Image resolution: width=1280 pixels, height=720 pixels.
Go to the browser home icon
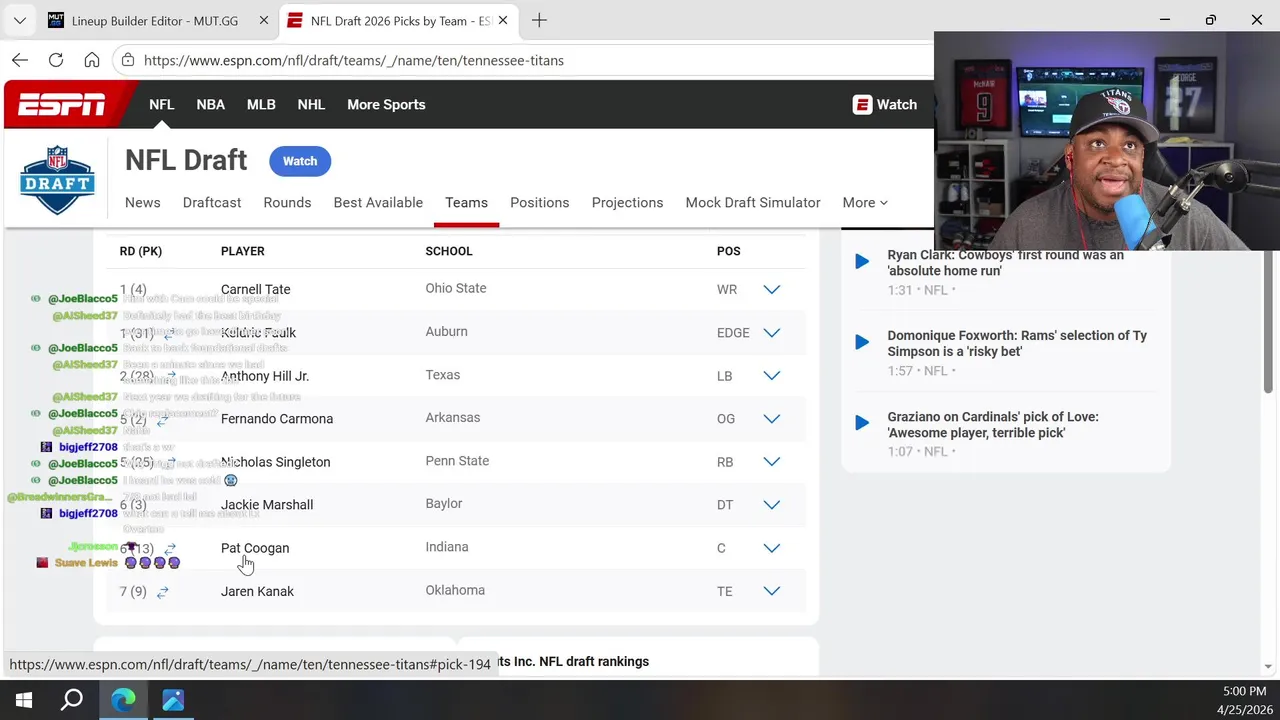(x=92, y=60)
